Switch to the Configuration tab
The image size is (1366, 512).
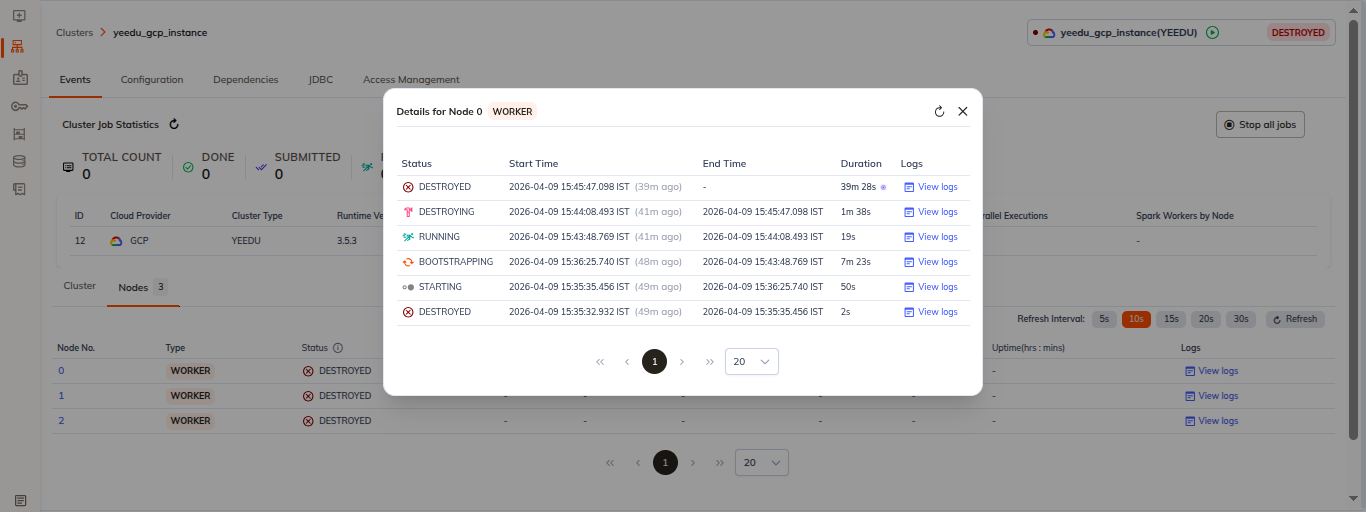point(152,80)
